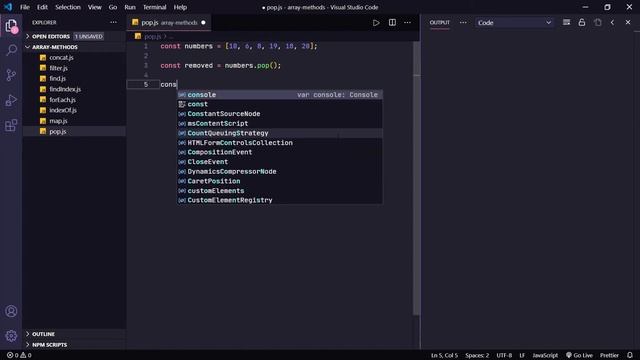The image size is (640, 360).
Task: Change indentation via Spaces: 2
Action: [477, 355]
